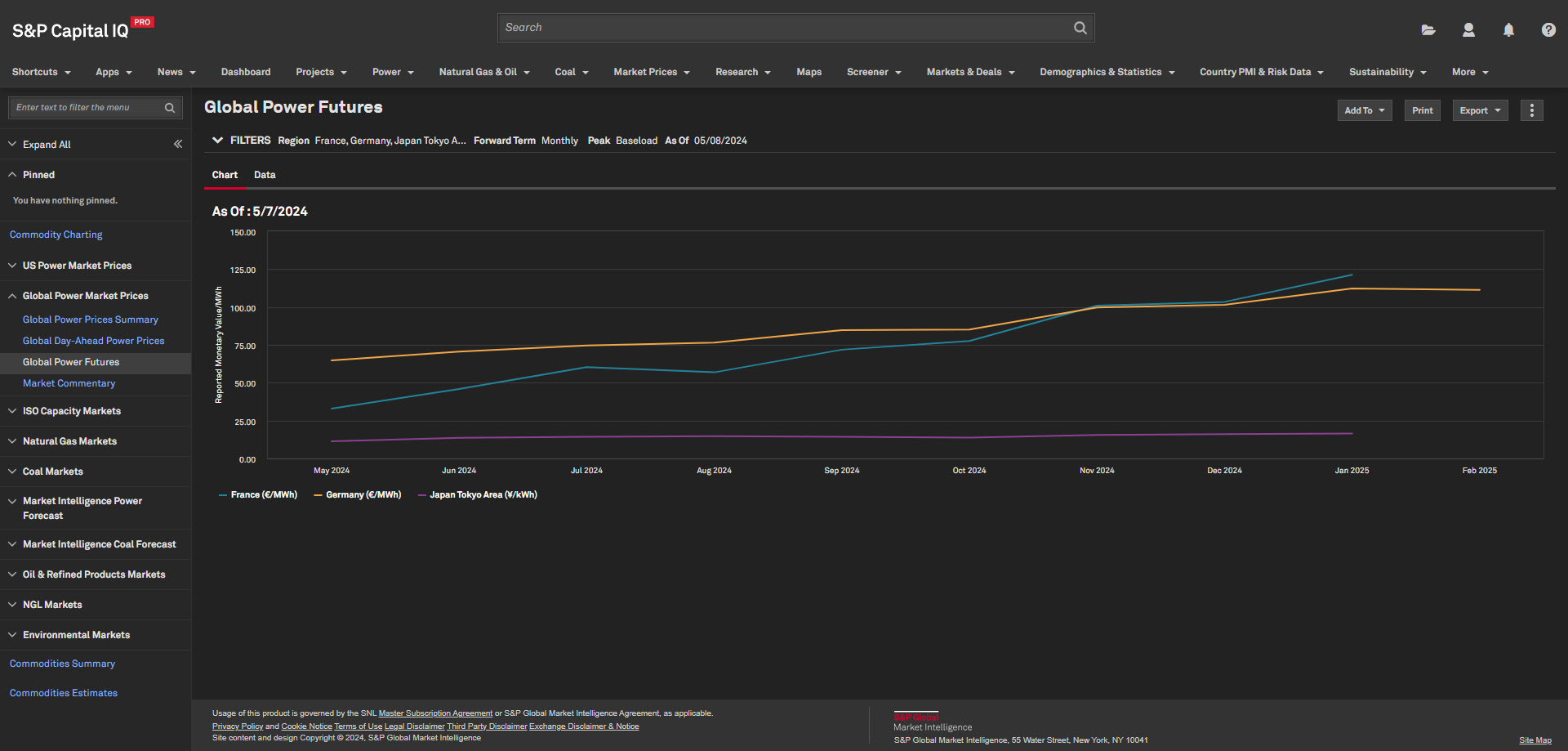
Task: Expand the FILTERS section chevron
Action: coord(218,141)
